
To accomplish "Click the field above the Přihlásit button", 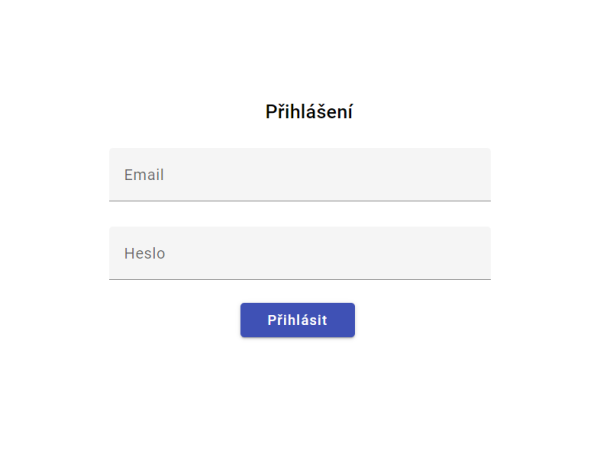I will pos(299,253).
